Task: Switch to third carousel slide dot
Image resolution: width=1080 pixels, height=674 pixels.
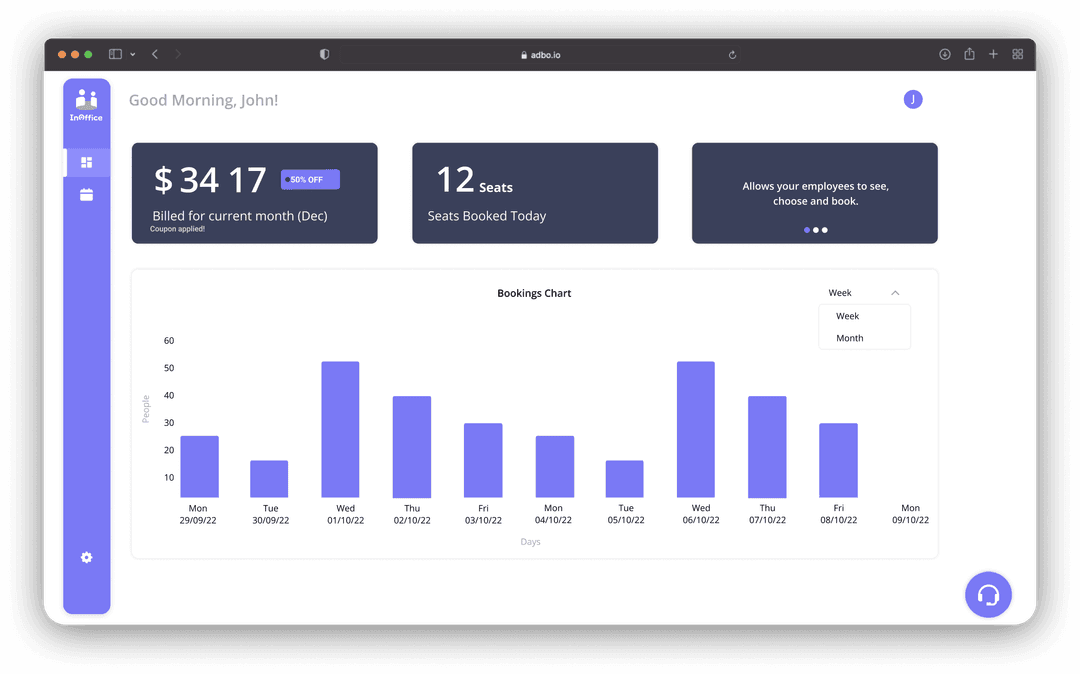Action: click(825, 230)
